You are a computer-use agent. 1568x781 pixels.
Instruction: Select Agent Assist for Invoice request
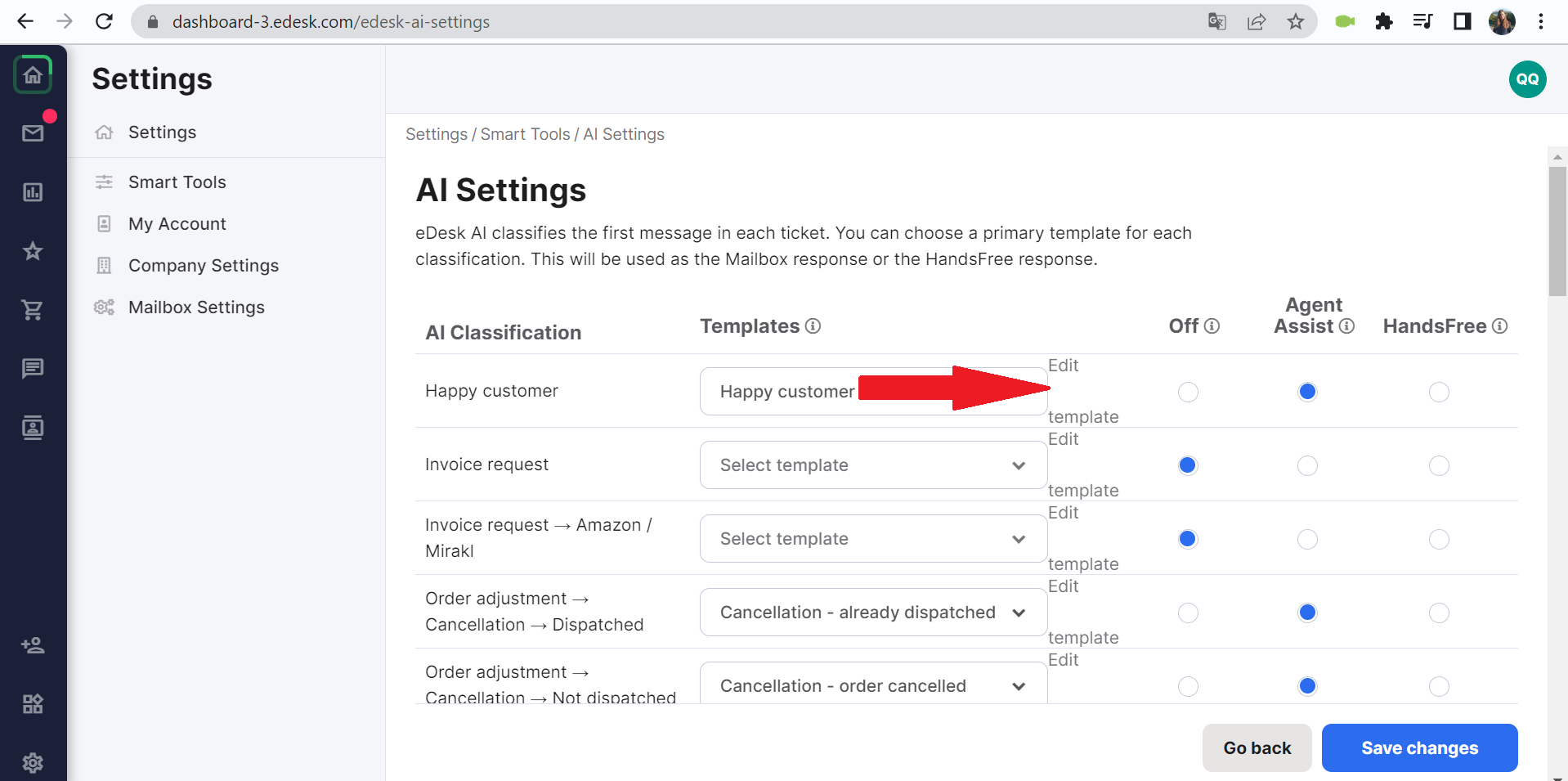point(1307,465)
